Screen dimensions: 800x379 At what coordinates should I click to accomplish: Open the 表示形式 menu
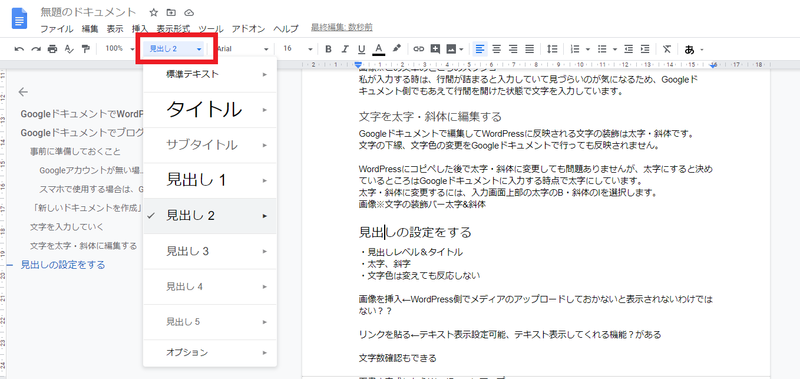(173, 29)
